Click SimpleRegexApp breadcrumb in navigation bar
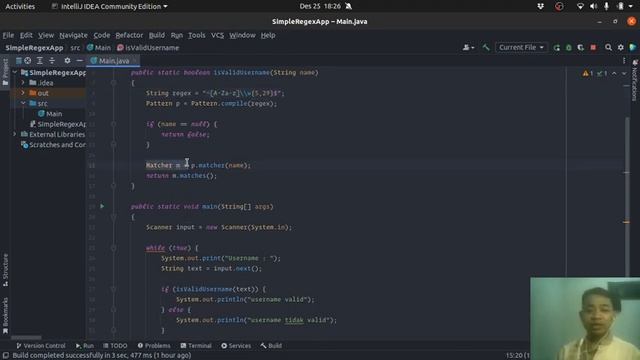 (x=34, y=48)
